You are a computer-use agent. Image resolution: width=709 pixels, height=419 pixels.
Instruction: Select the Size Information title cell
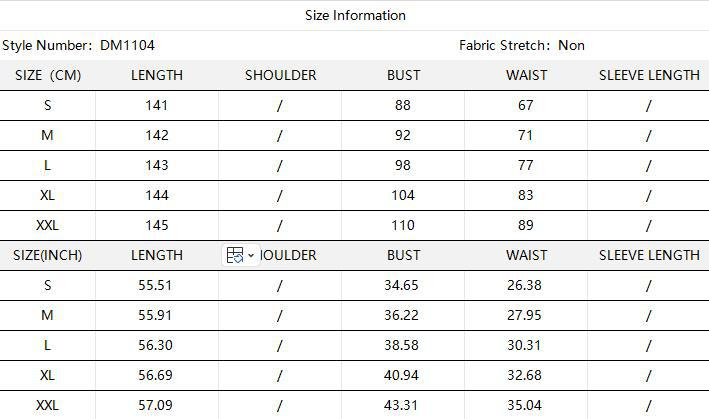point(355,15)
